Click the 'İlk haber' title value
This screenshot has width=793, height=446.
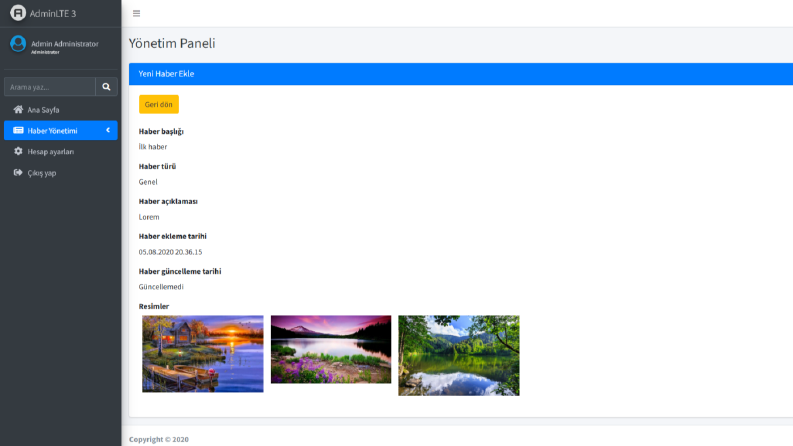[x=153, y=147]
